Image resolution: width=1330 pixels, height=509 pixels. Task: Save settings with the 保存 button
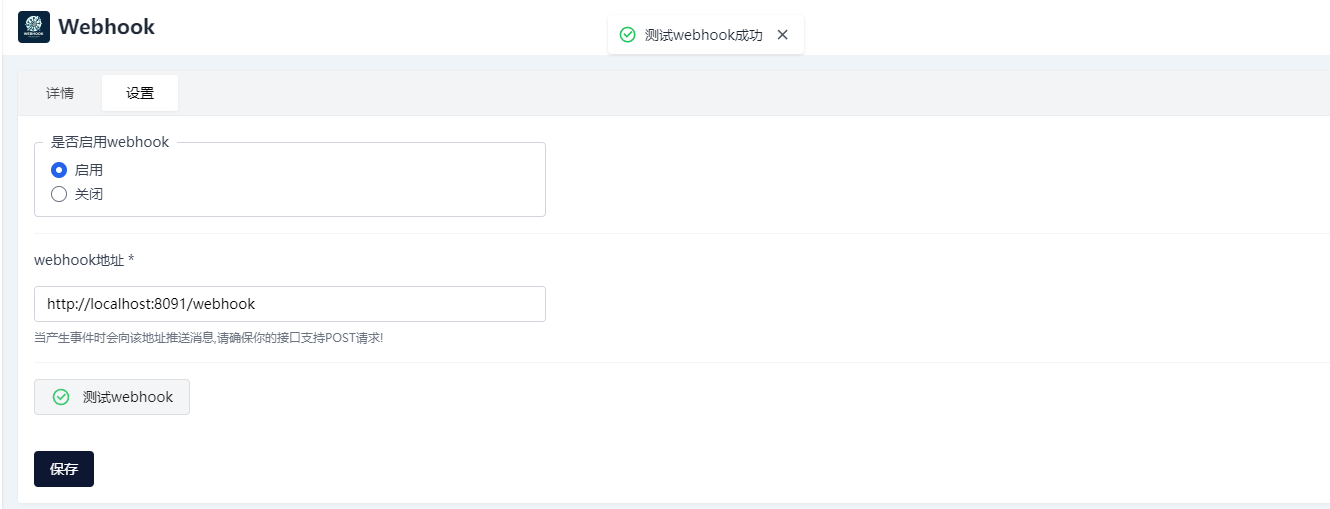coord(64,469)
